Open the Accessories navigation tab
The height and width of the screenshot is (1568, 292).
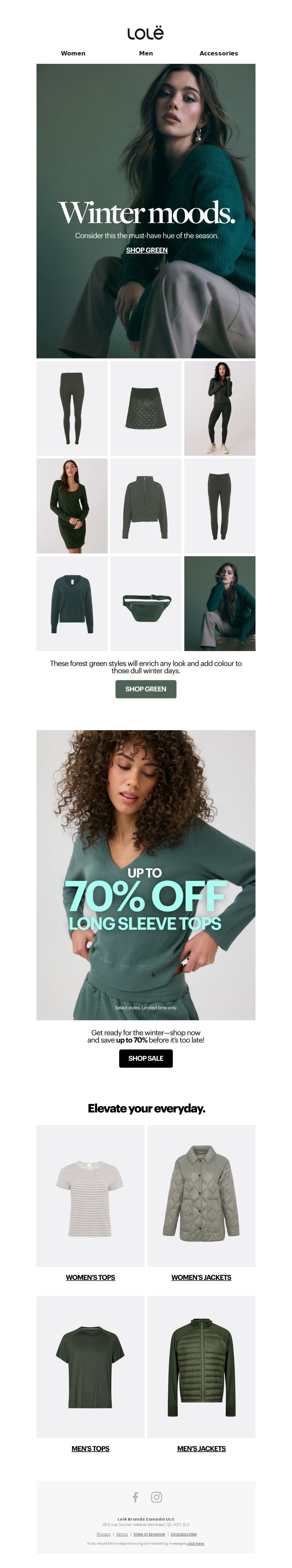tap(219, 54)
